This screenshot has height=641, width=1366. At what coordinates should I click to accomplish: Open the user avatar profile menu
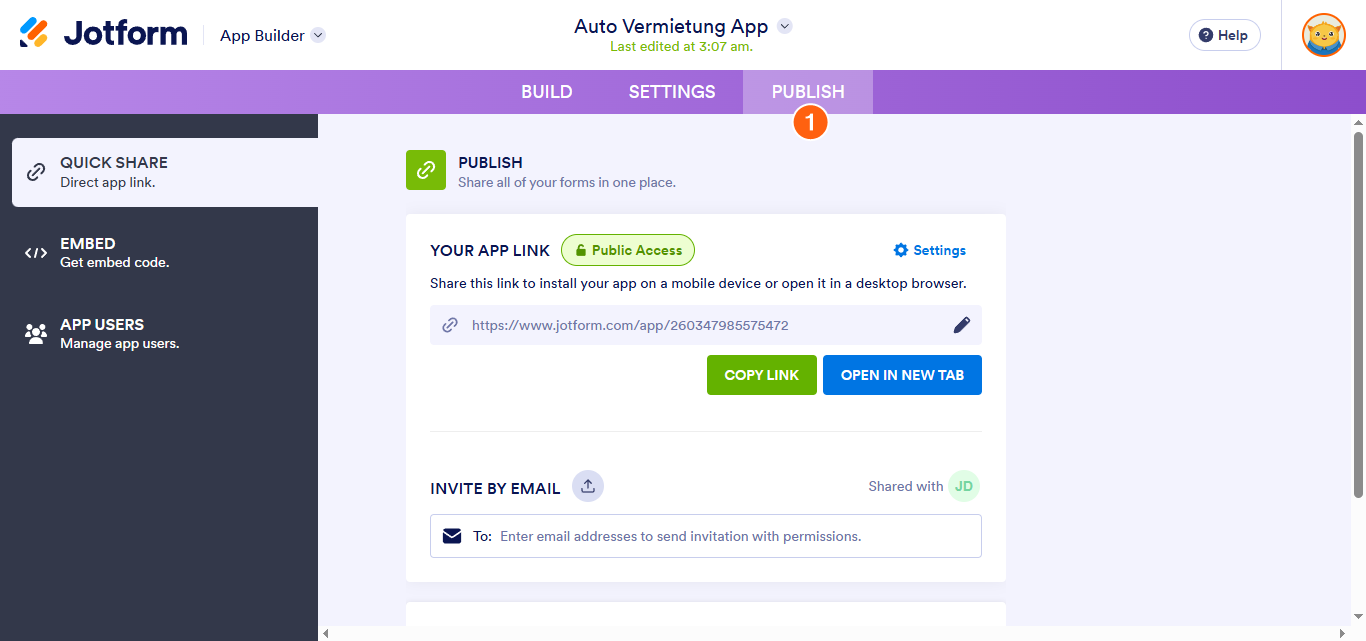(1323, 35)
